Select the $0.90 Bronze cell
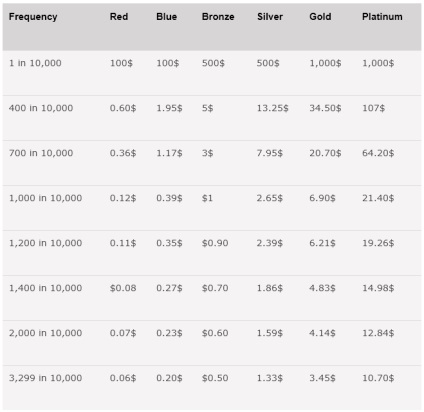The width and height of the screenshot is (424, 412). point(215,243)
